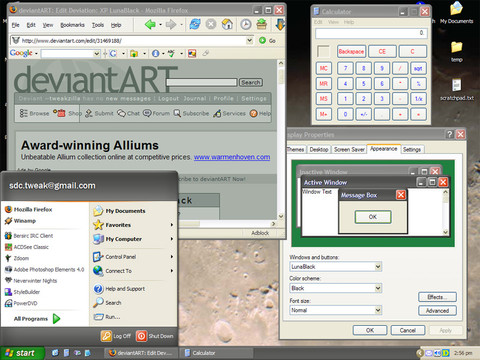
Task: Go to the Firefox Home icon
Action: pos(227,24)
